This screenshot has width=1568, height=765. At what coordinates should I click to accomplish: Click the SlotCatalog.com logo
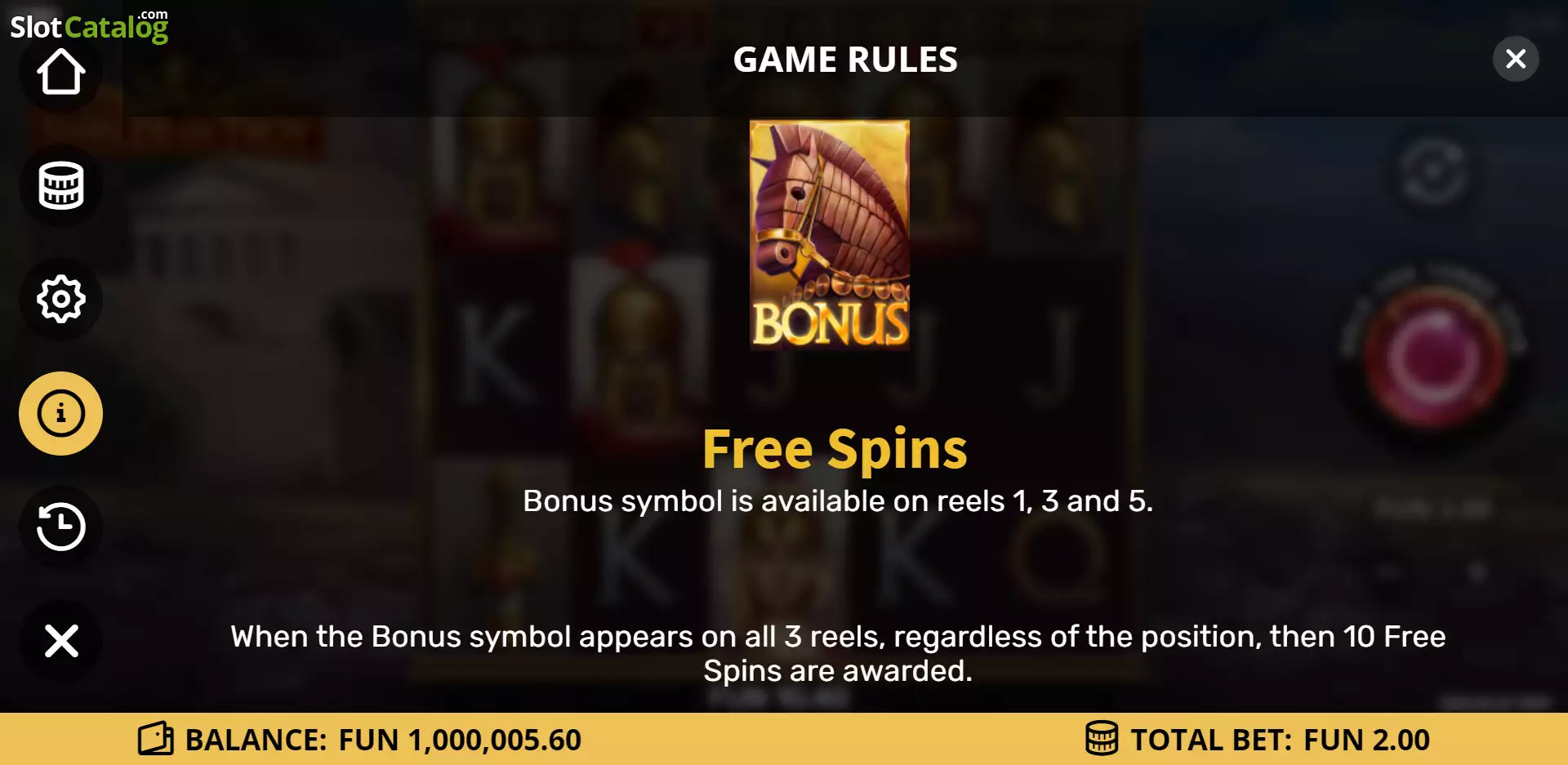[x=89, y=26]
